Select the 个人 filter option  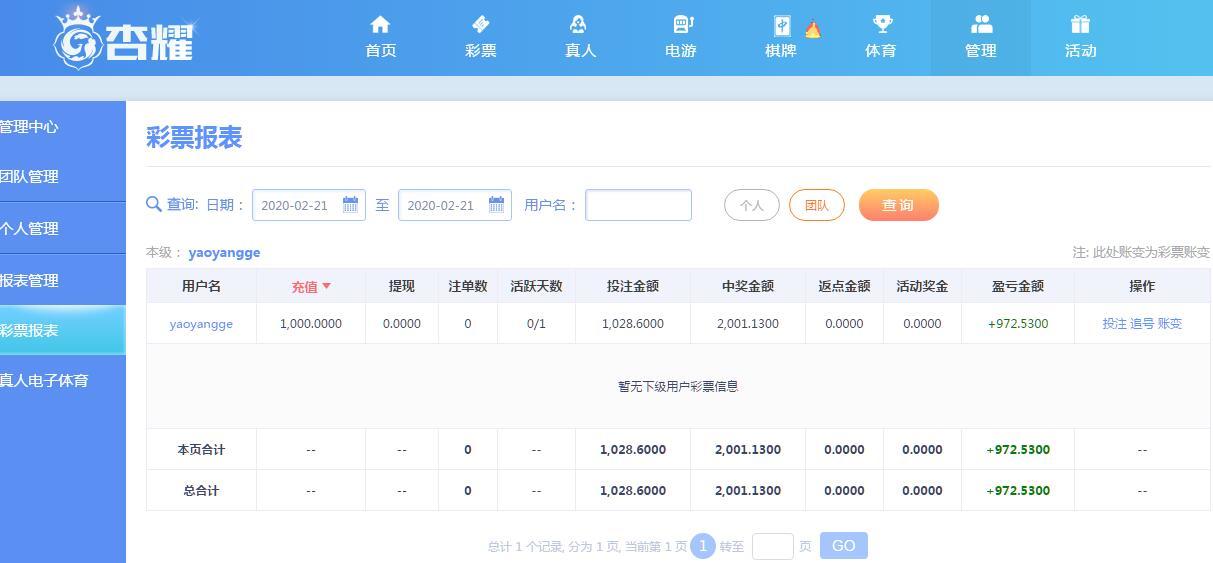pyautogui.click(x=751, y=205)
